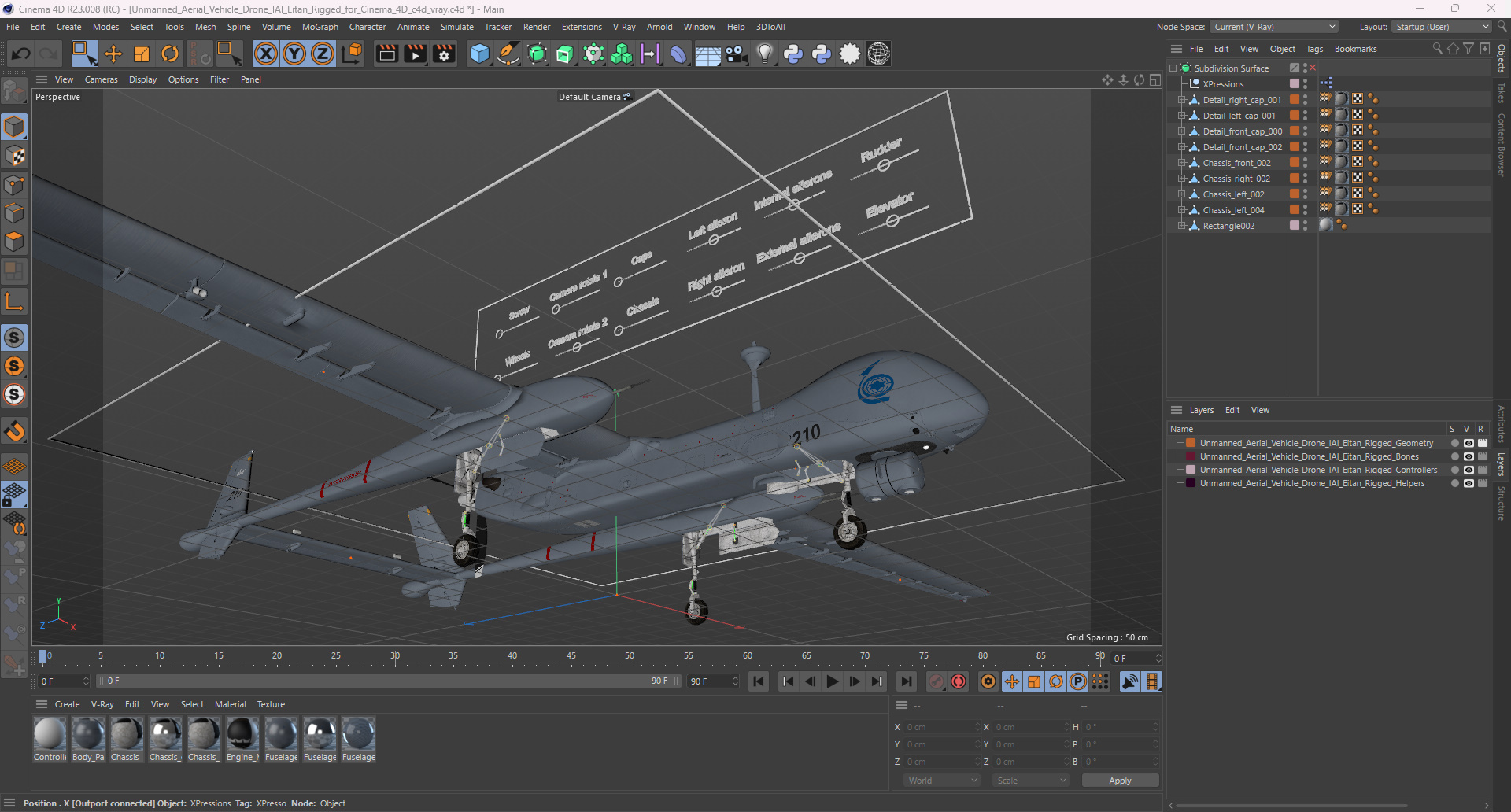This screenshot has height=812, width=1511.
Task: Open the Scale mode dropdown
Action: [1030, 781]
